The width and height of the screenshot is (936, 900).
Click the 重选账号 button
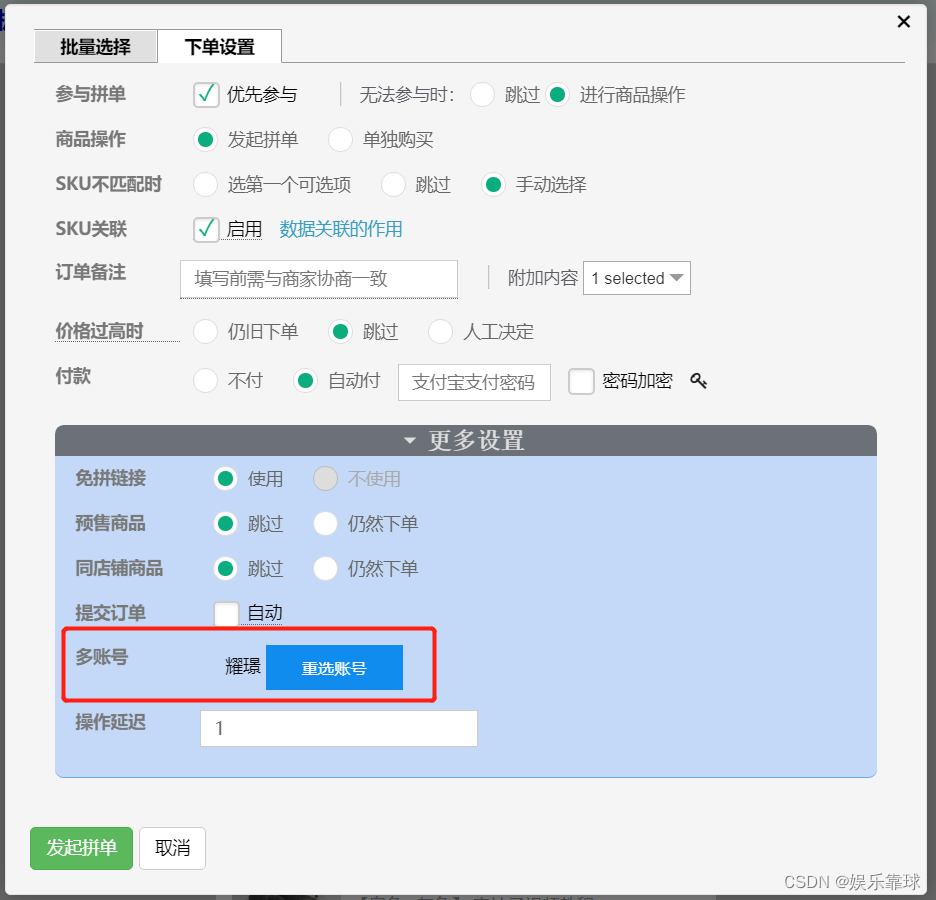click(x=334, y=667)
